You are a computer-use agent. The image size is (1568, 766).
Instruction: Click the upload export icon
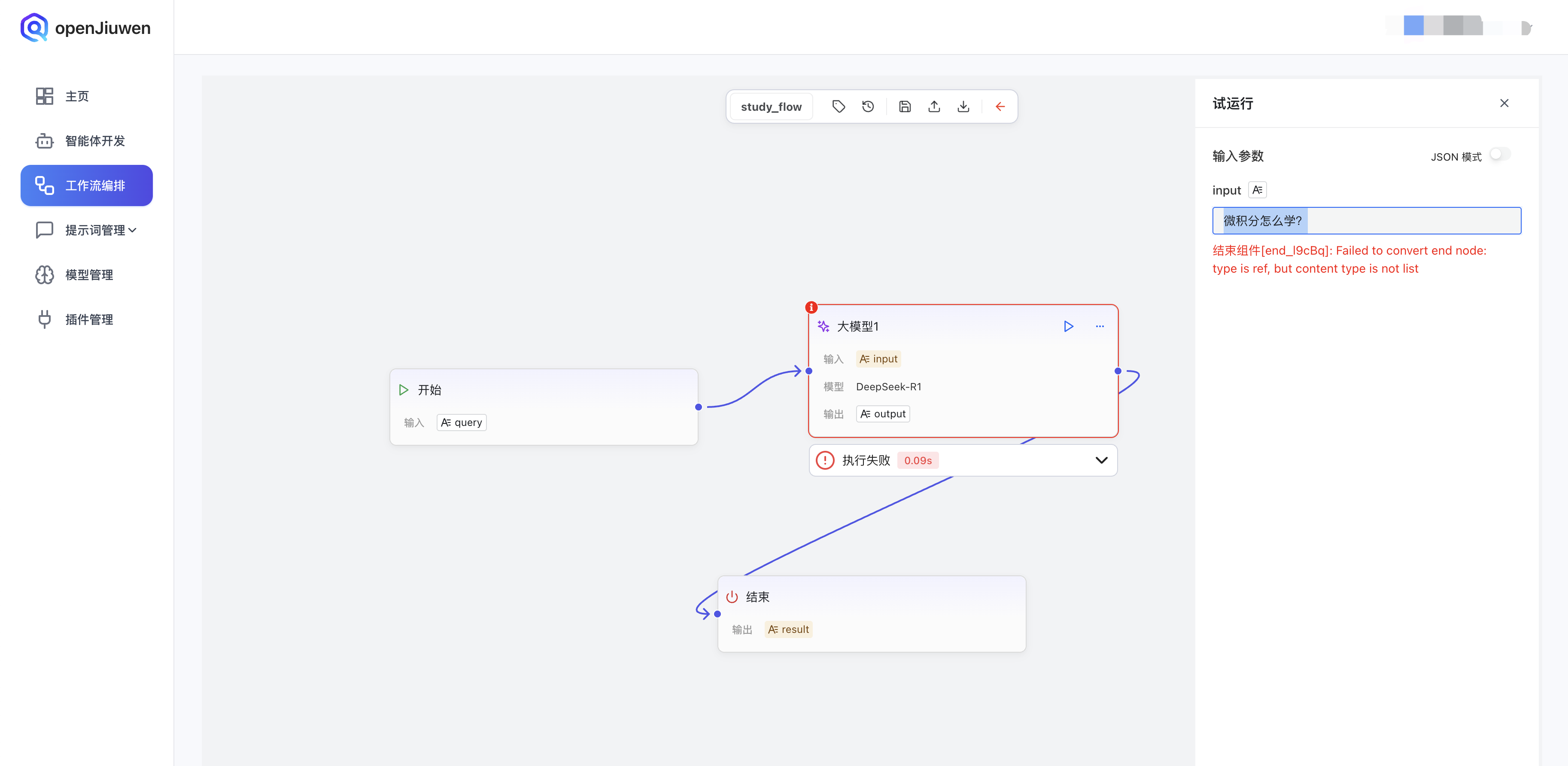pos(934,106)
